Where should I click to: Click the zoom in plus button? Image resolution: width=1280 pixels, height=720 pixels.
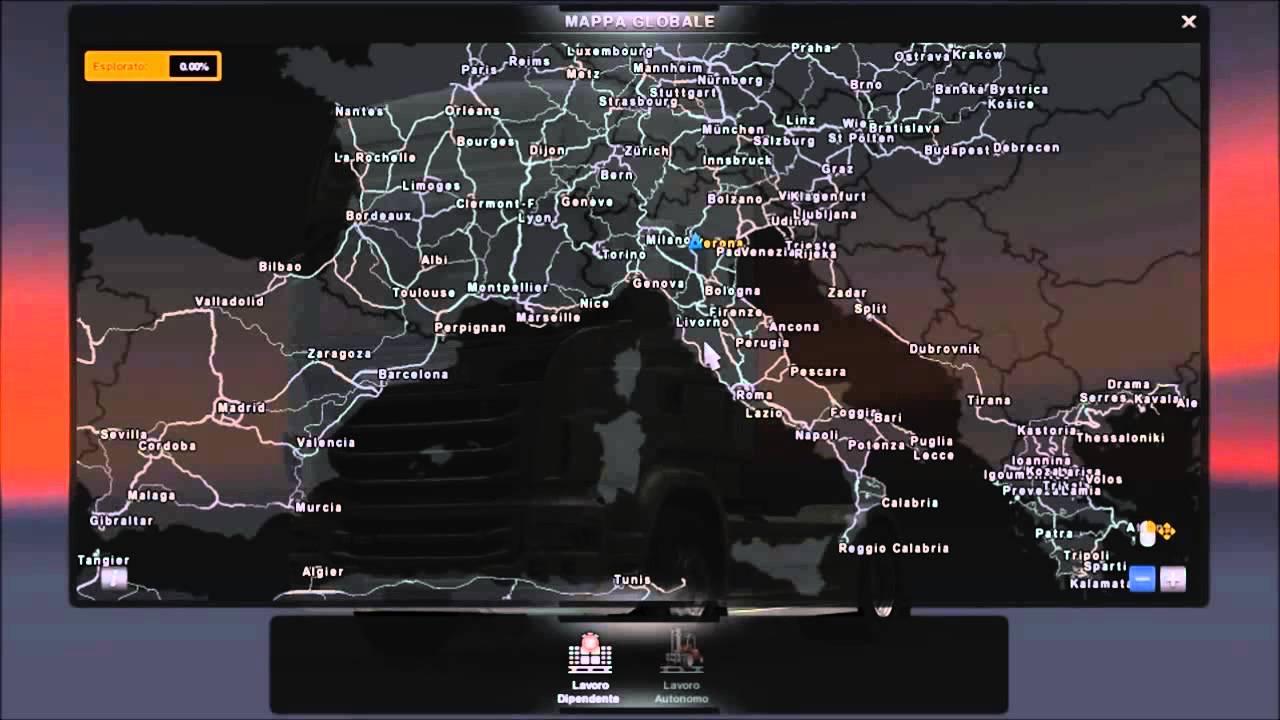(1173, 579)
